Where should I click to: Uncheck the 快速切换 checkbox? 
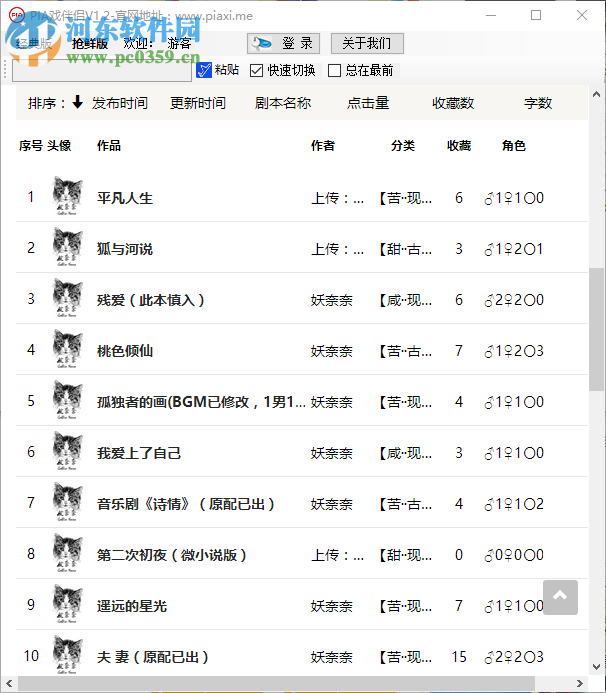pyautogui.click(x=256, y=70)
